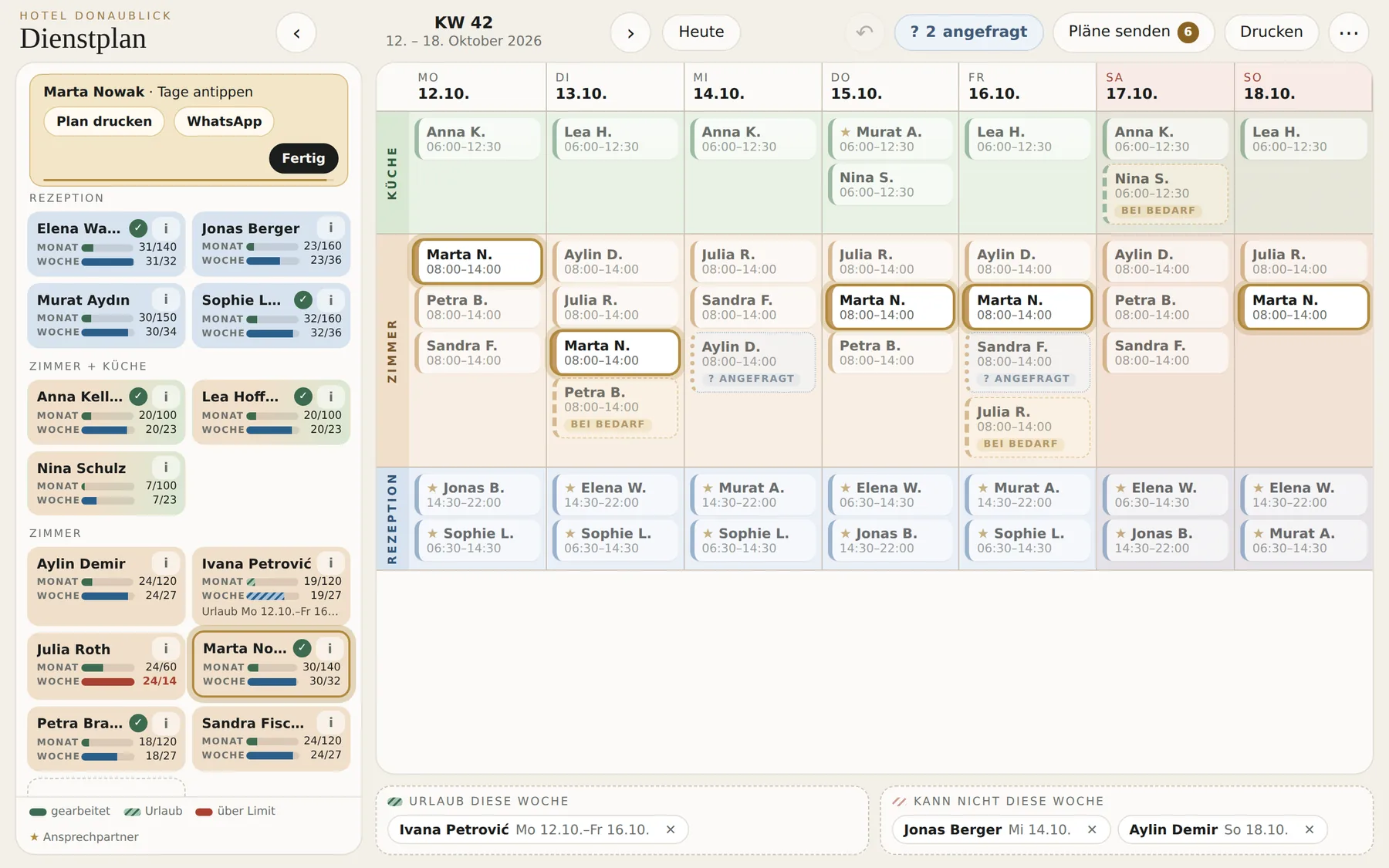Image resolution: width=1389 pixels, height=868 pixels.
Task: Open info icon on Jonas Berger card
Action: tap(331, 228)
